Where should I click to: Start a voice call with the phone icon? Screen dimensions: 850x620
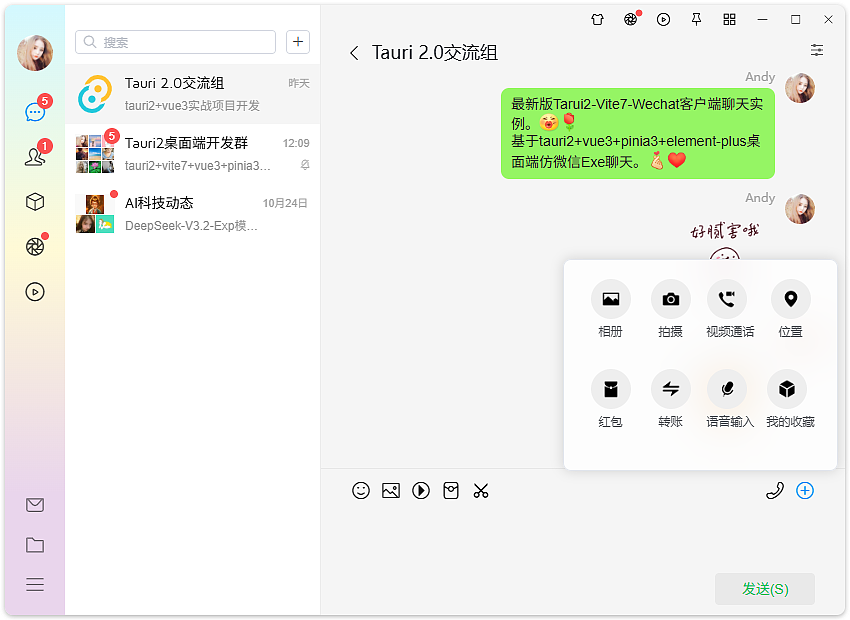(776, 491)
